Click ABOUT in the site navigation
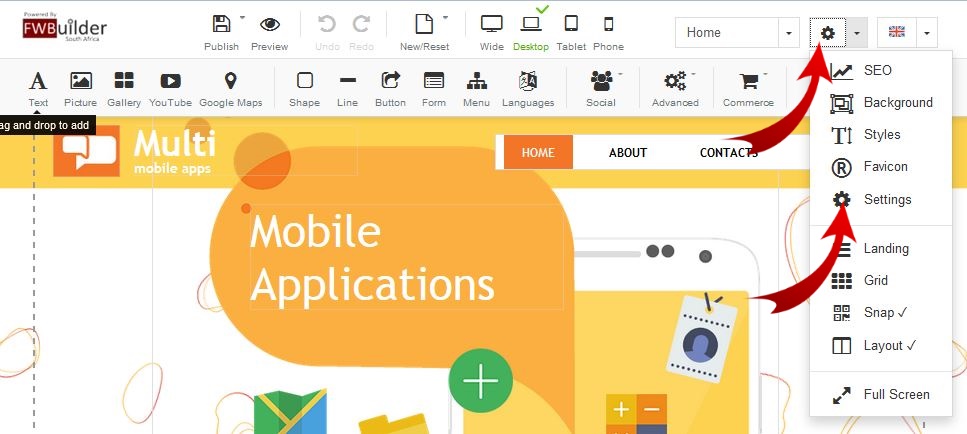Image resolution: width=967 pixels, height=434 pixels. pyautogui.click(x=628, y=152)
